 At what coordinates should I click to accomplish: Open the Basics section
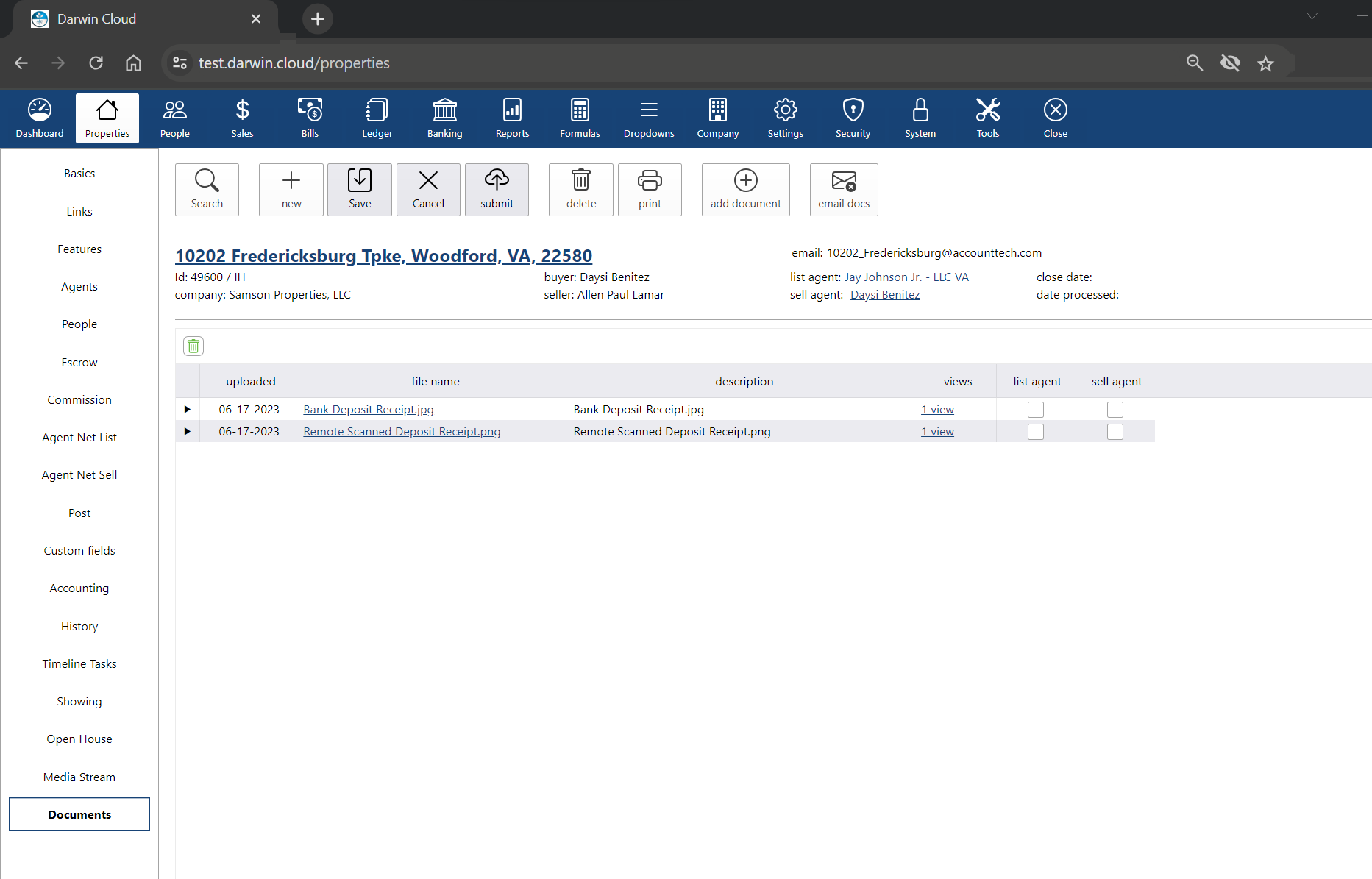79,174
